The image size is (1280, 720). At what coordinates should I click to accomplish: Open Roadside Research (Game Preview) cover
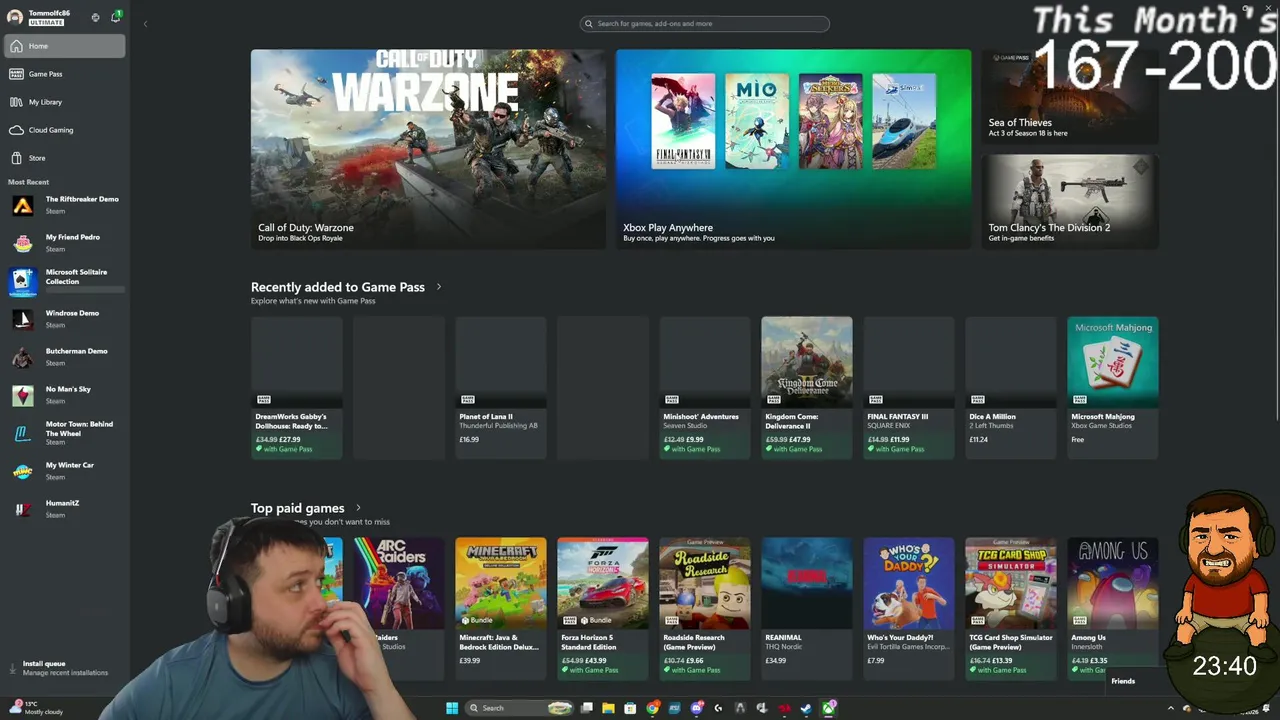coord(705,583)
